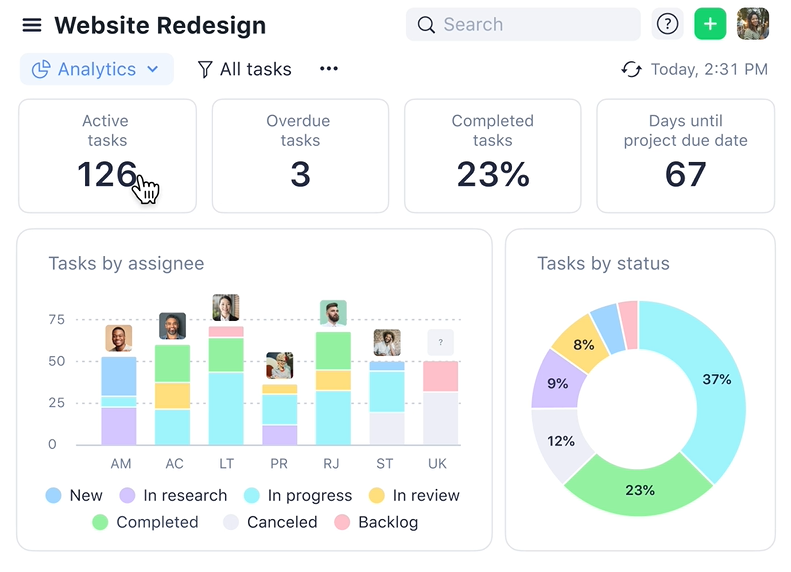791x572 pixels.
Task: Click the LT assignee avatar above bar
Action: pyautogui.click(x=226, y=307)
